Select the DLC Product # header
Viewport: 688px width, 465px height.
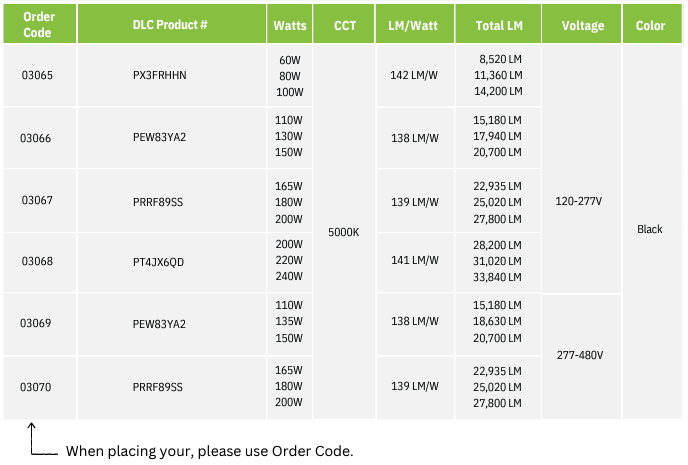[172, 24]
